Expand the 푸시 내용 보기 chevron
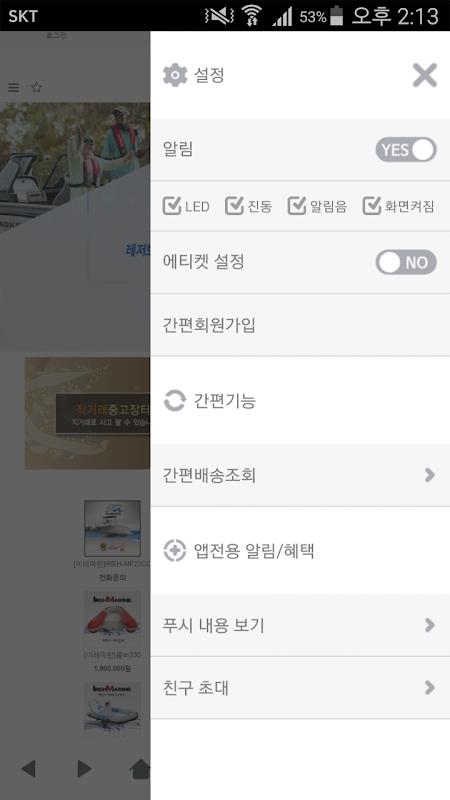The image size is (450, 800). tap(430, 625)
